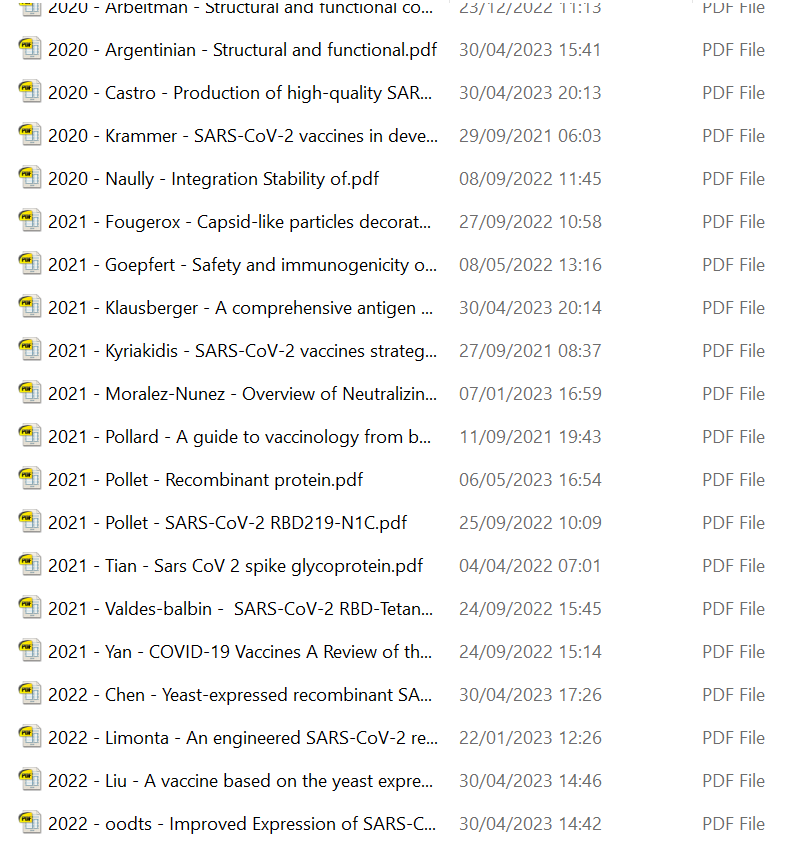Select the PDF icon of the Klausberger file

pyautogui.click(x=30, y=307)
